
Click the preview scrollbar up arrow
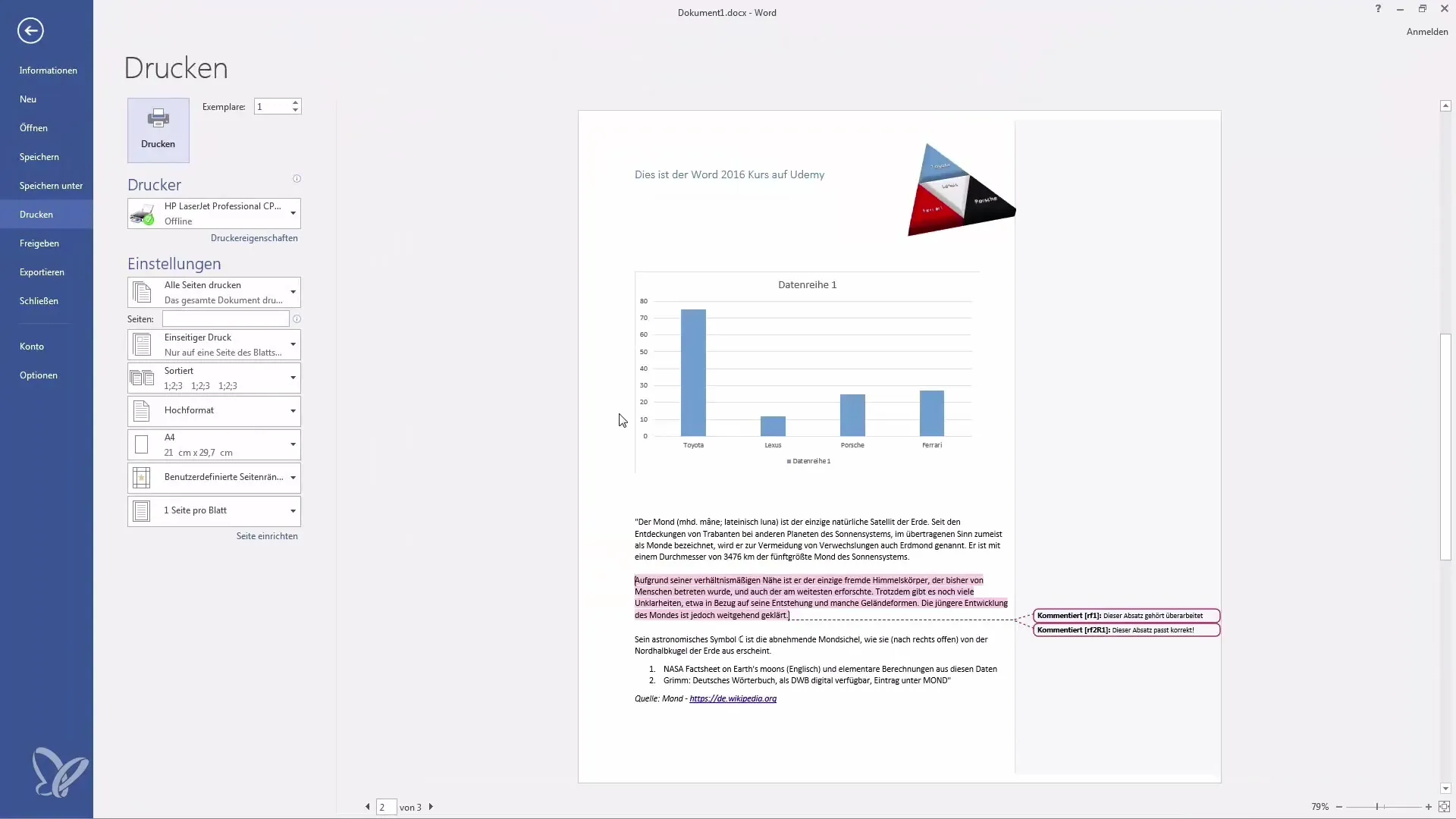1445,106
